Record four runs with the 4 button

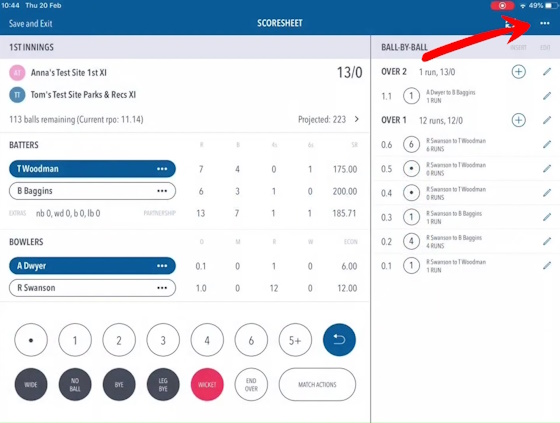point(207,340)
